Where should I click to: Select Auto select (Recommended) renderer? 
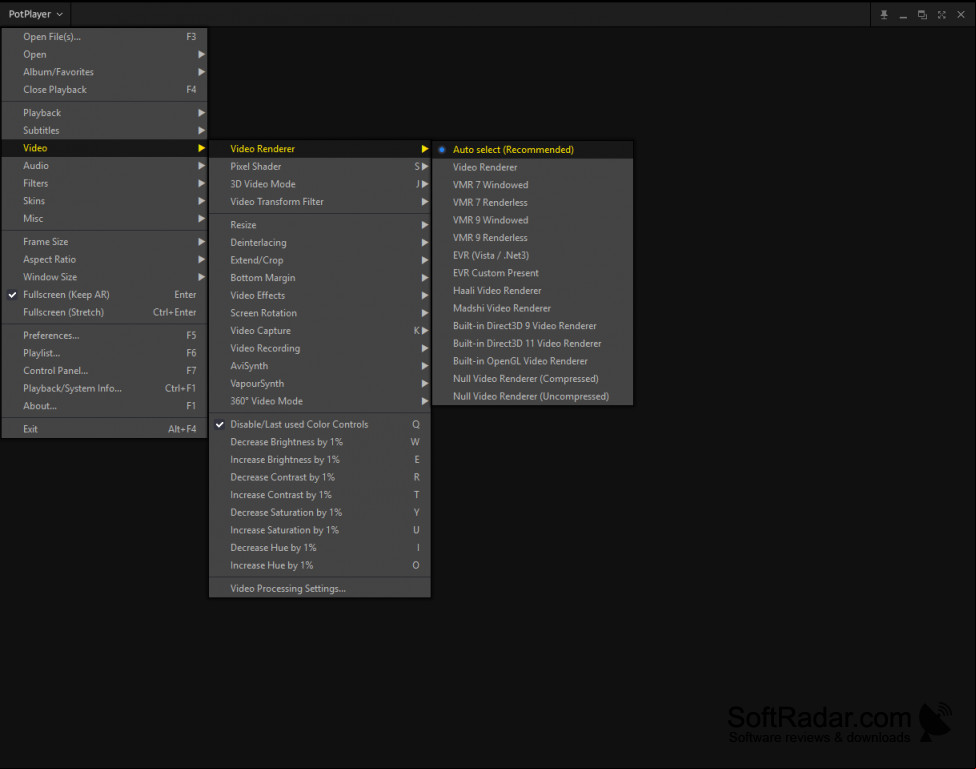tap(533, 149)
